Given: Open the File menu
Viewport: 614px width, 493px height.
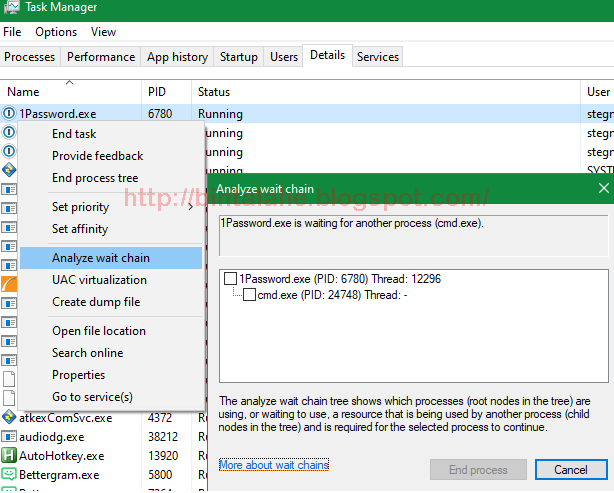Looking at the screenshot, I should pos(12,32).
